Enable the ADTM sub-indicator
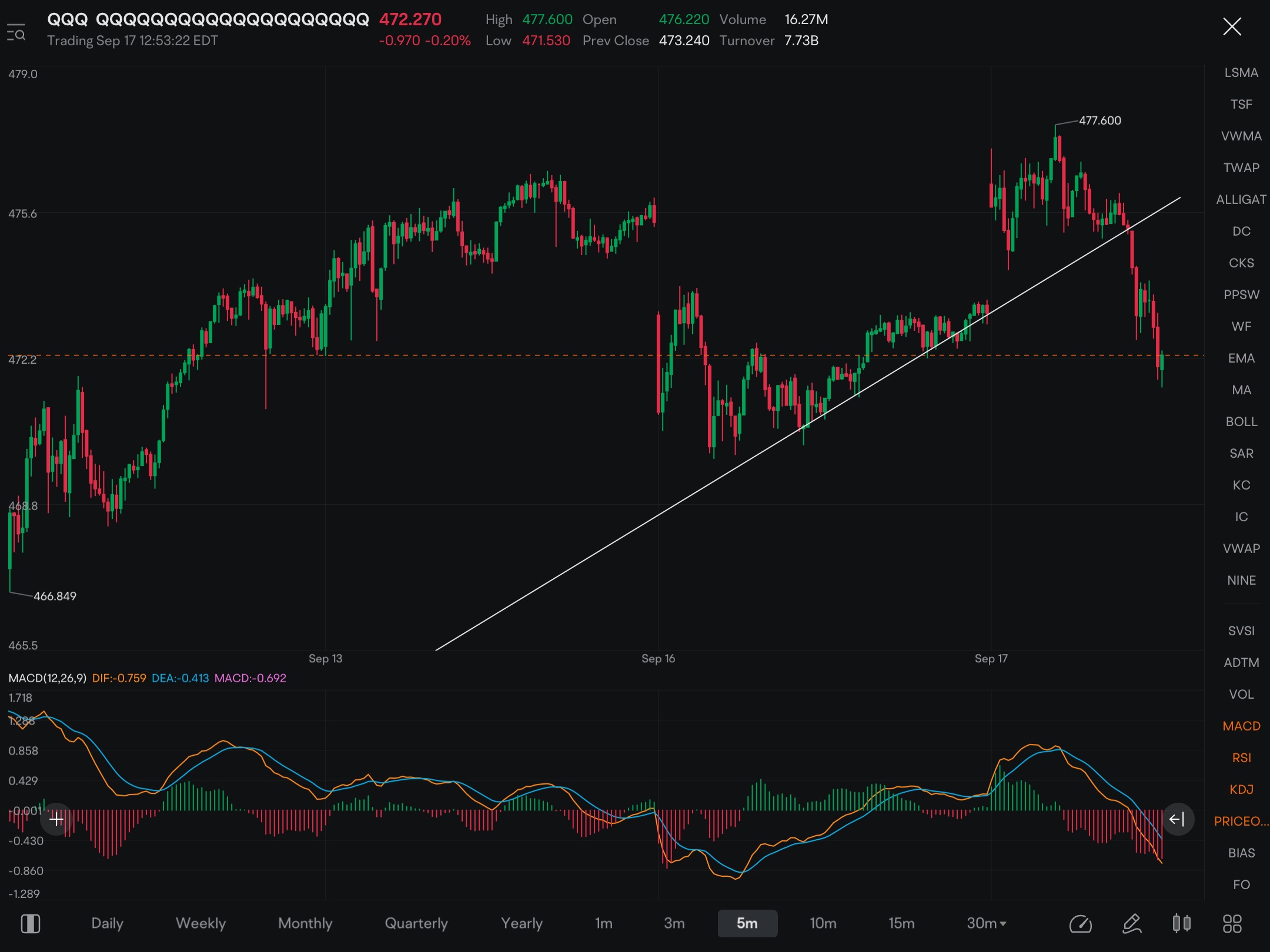The width and height of the screenshot is (1270, 952). point(1241,662)
